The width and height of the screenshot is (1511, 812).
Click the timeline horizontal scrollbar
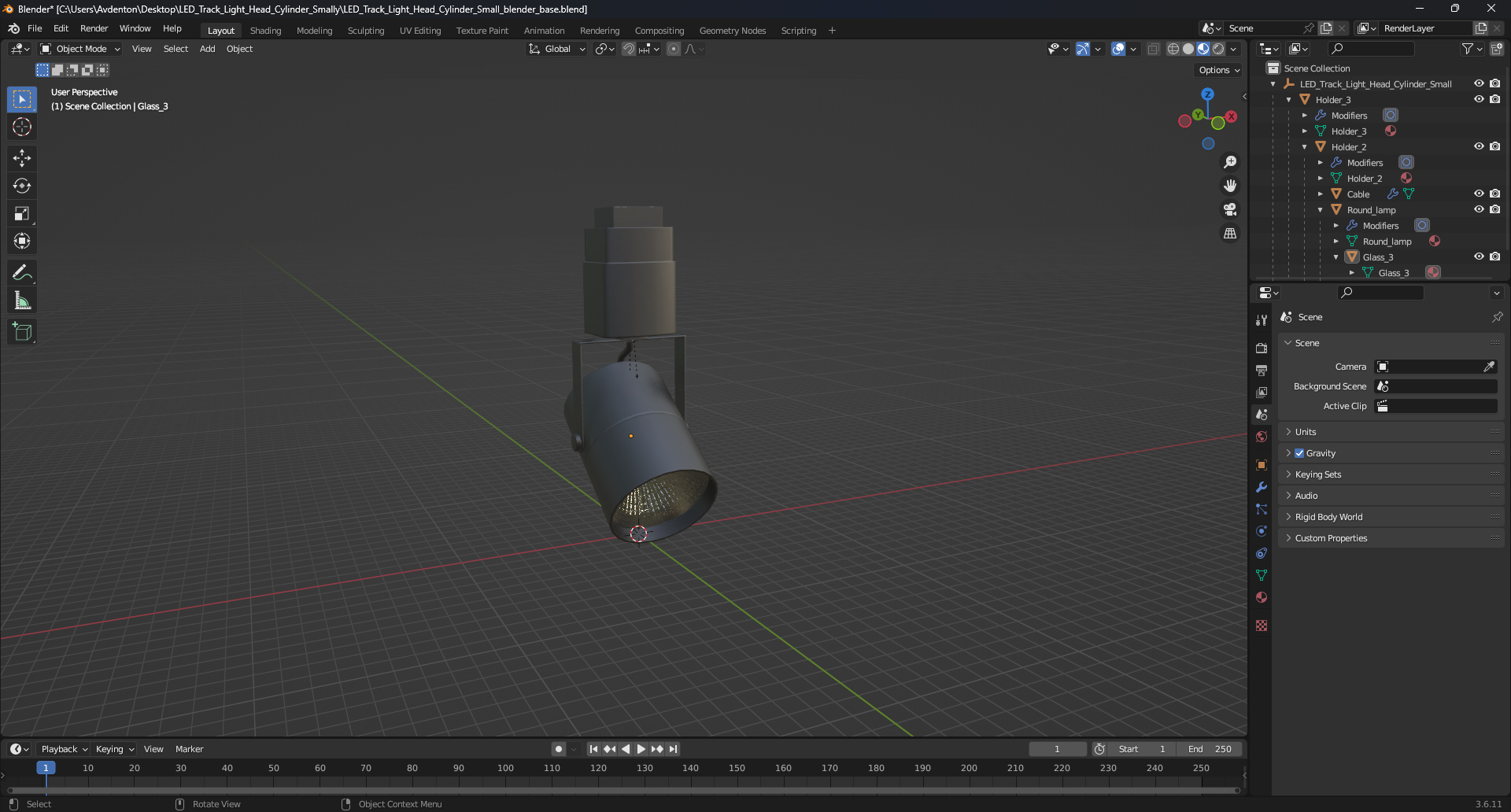(x=623, y=790)
